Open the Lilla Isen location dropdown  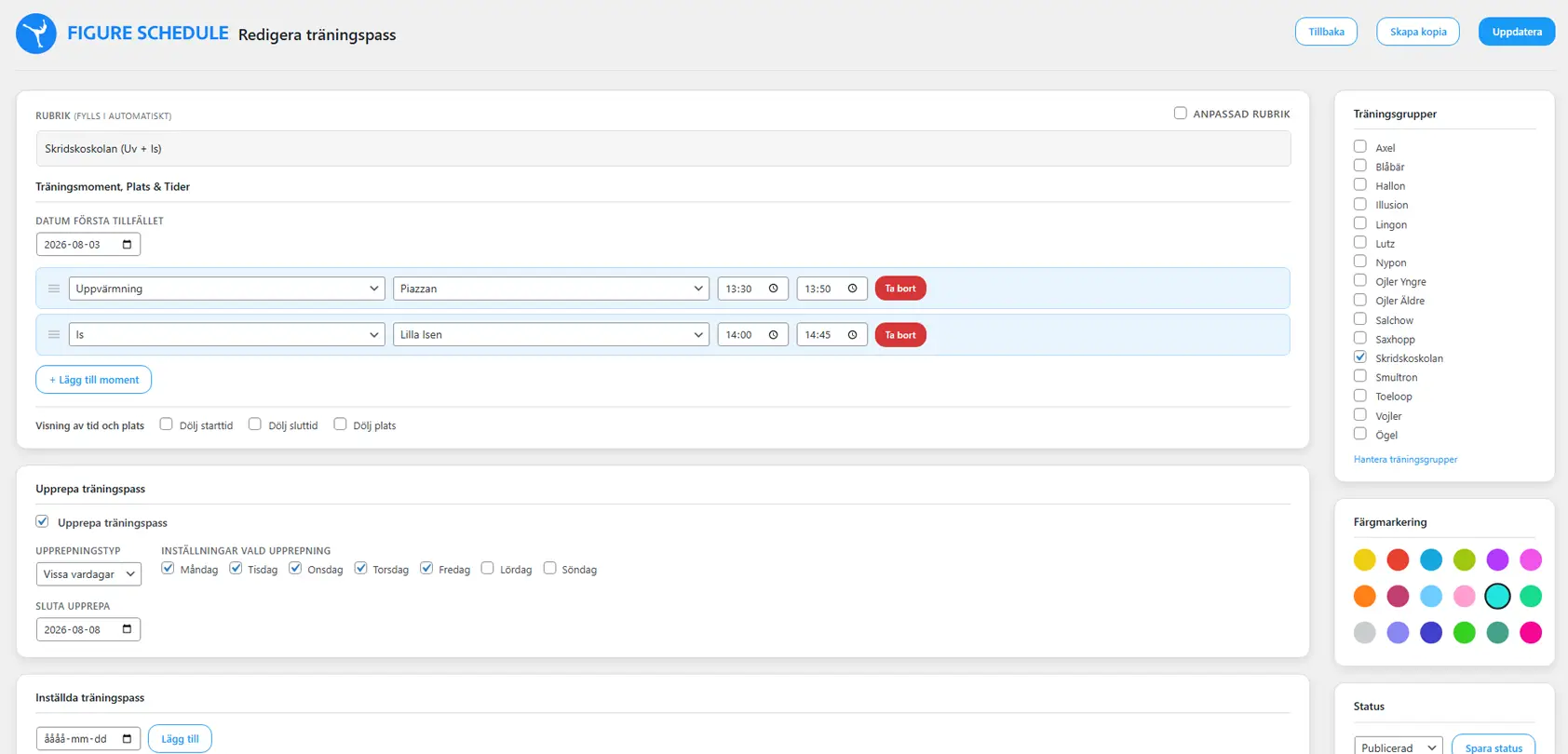pos(551,335)
